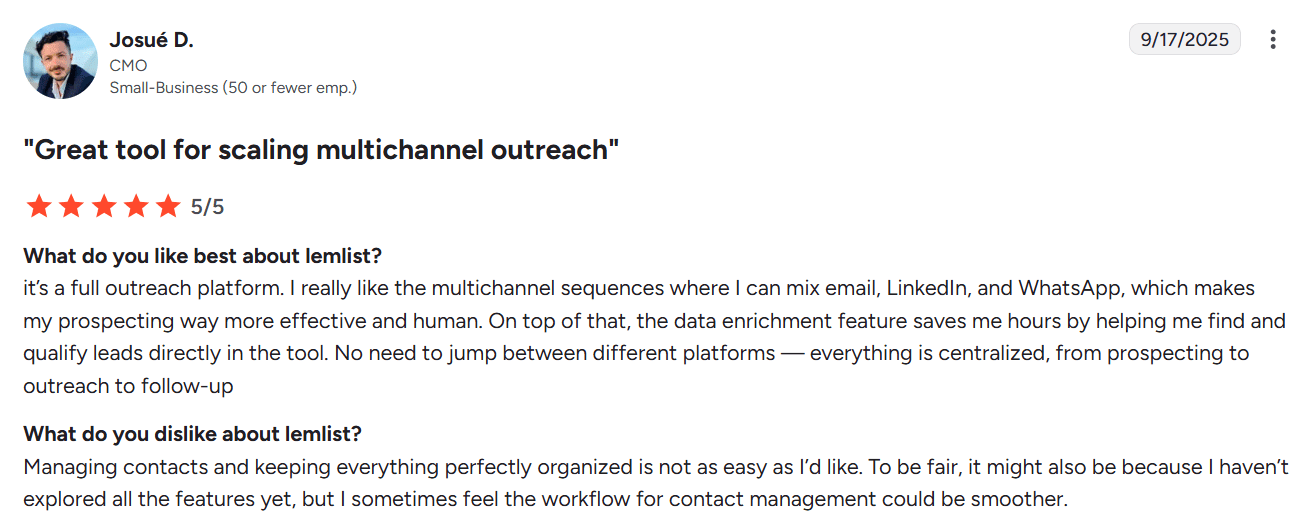Click the 9/17/2025 date badge
This screenshot has height=531, width=1312.
coord(1185,40)
